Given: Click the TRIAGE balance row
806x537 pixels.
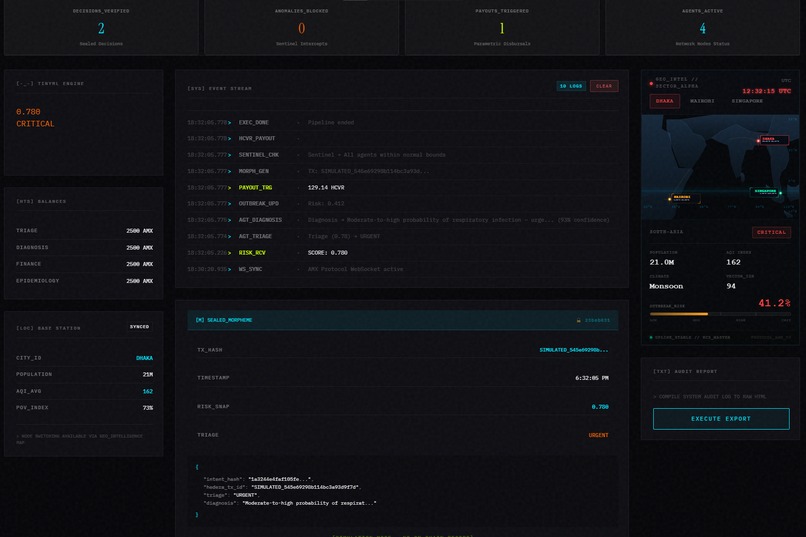Looking at the screenshot, I should coord(84,231).
